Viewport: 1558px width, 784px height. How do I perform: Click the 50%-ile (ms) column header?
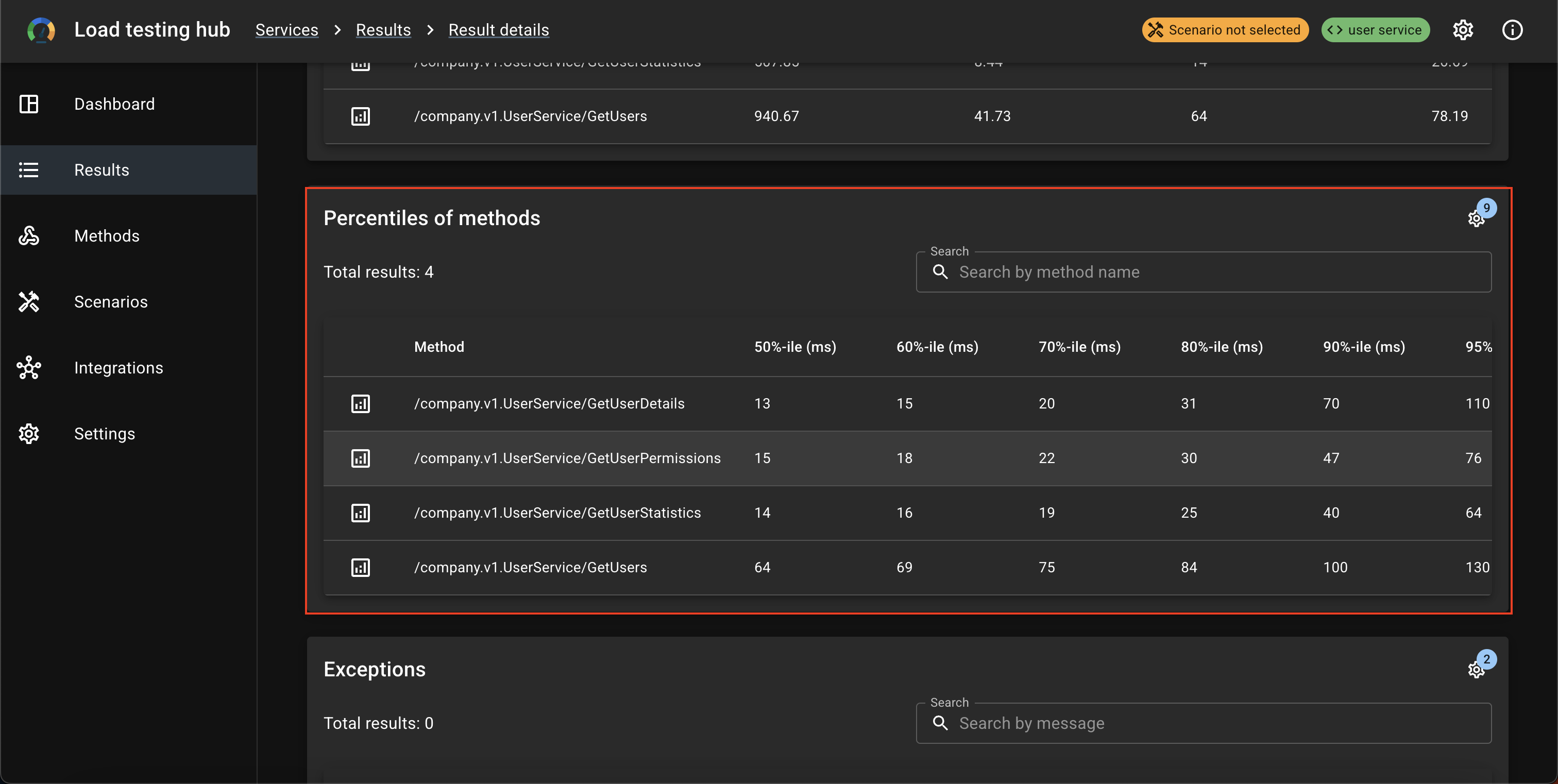pos(795,347)
